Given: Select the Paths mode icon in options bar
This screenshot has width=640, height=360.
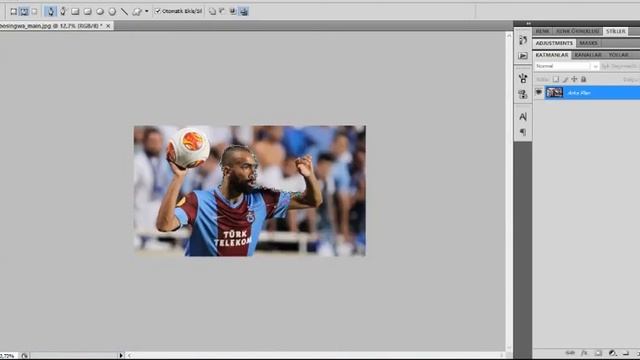Looking at the screenshot, I should coord(24,11).
